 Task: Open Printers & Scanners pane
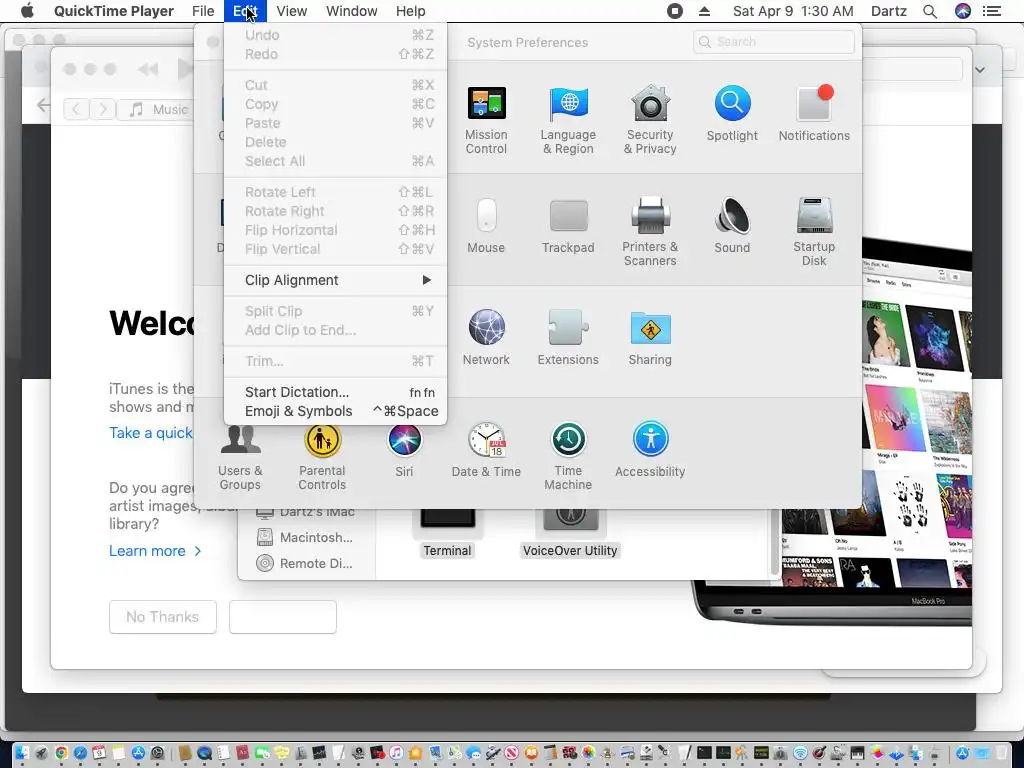coord(650,231)
